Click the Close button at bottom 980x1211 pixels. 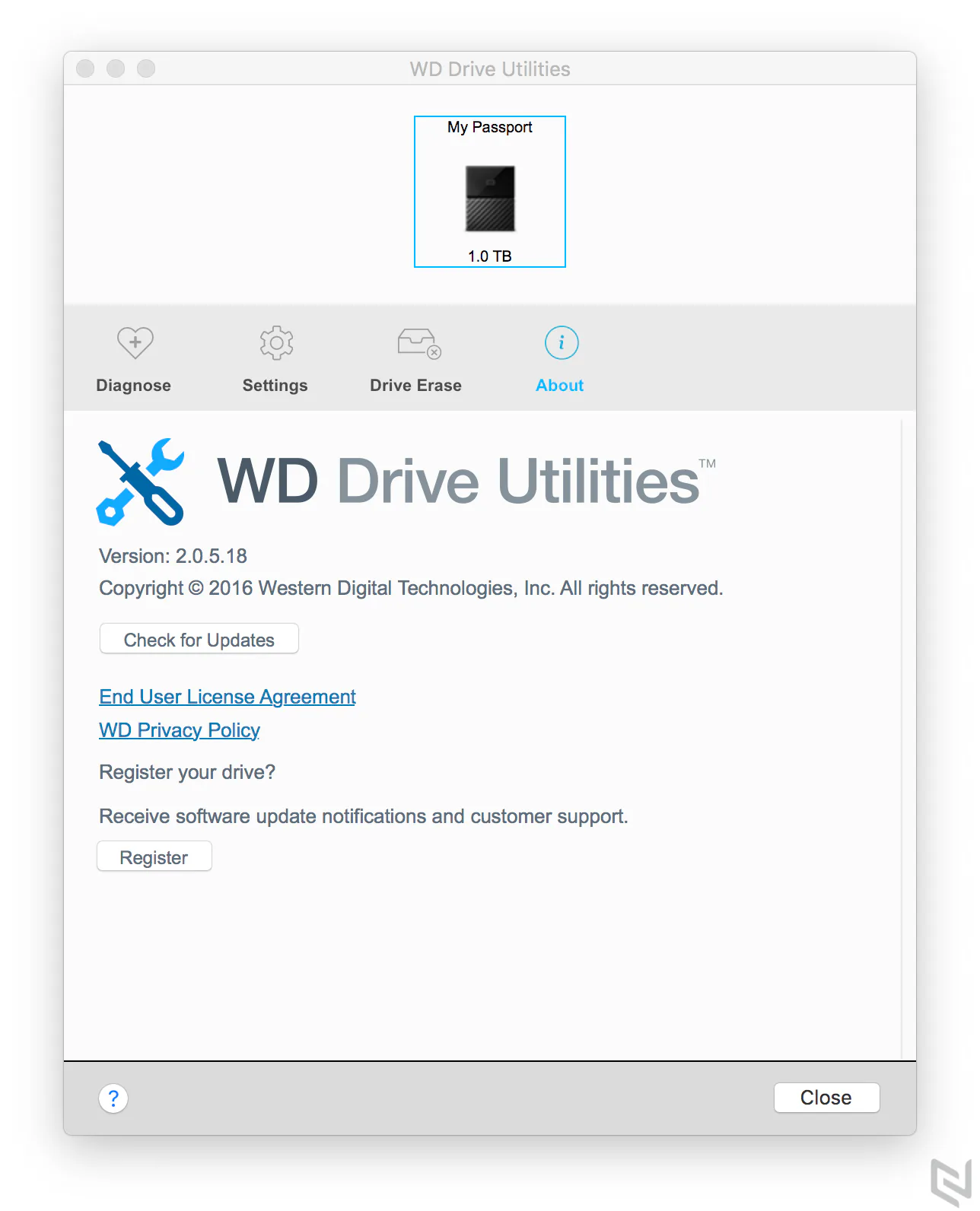click(x=826, y=1098)
